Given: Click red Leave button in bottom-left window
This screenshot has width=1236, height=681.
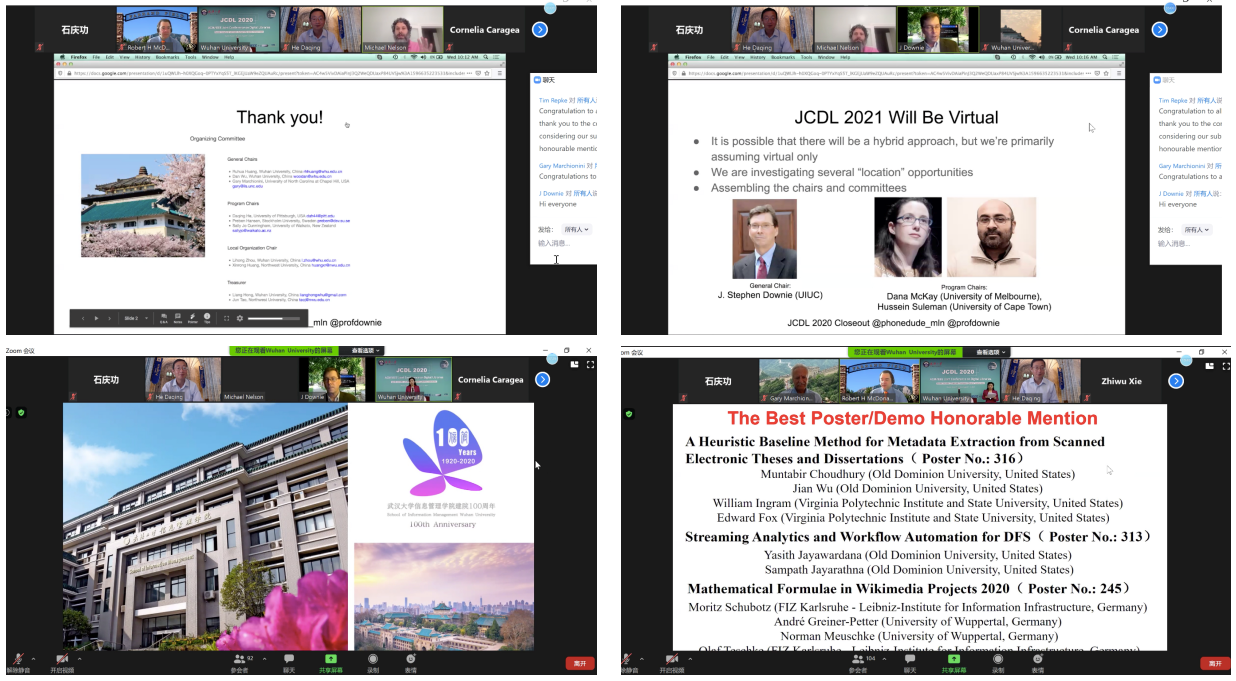Looking at the screenshot, I should (x=579, y=663).
